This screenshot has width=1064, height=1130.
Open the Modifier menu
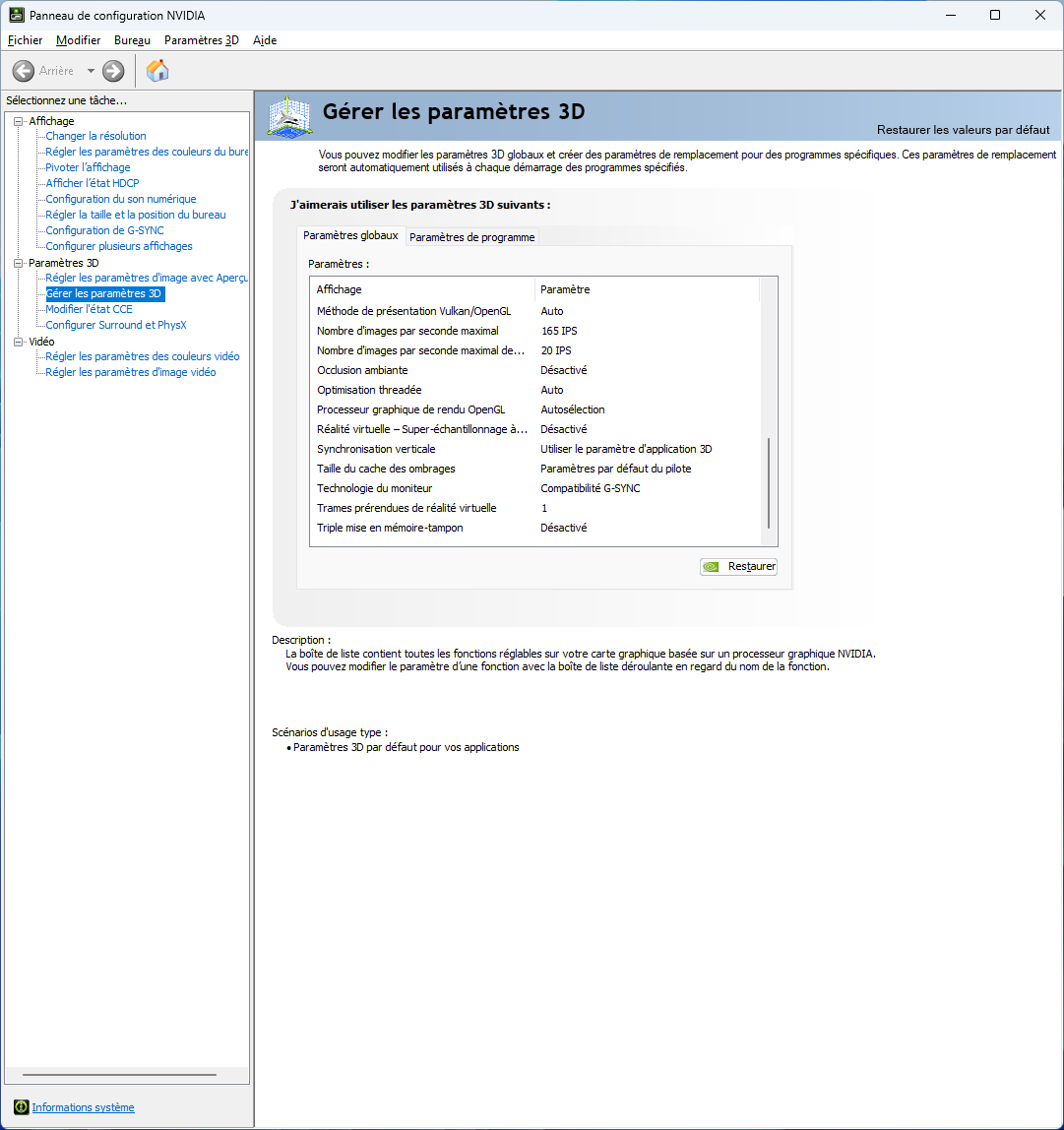[x=78, y=40]
